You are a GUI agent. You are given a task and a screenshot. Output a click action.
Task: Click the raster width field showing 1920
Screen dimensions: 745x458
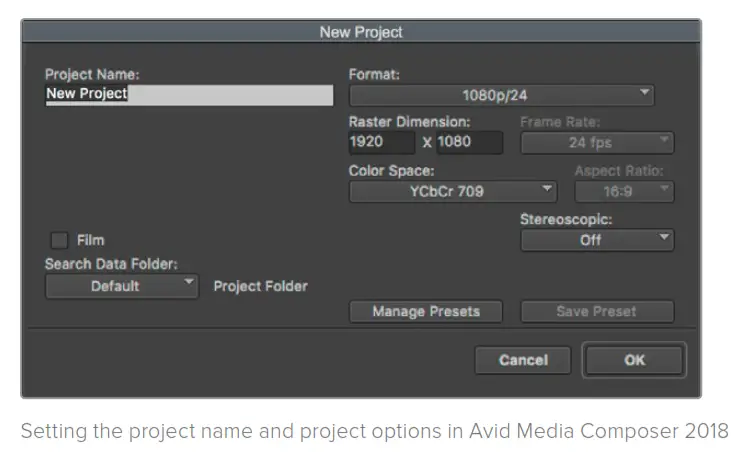381,142
